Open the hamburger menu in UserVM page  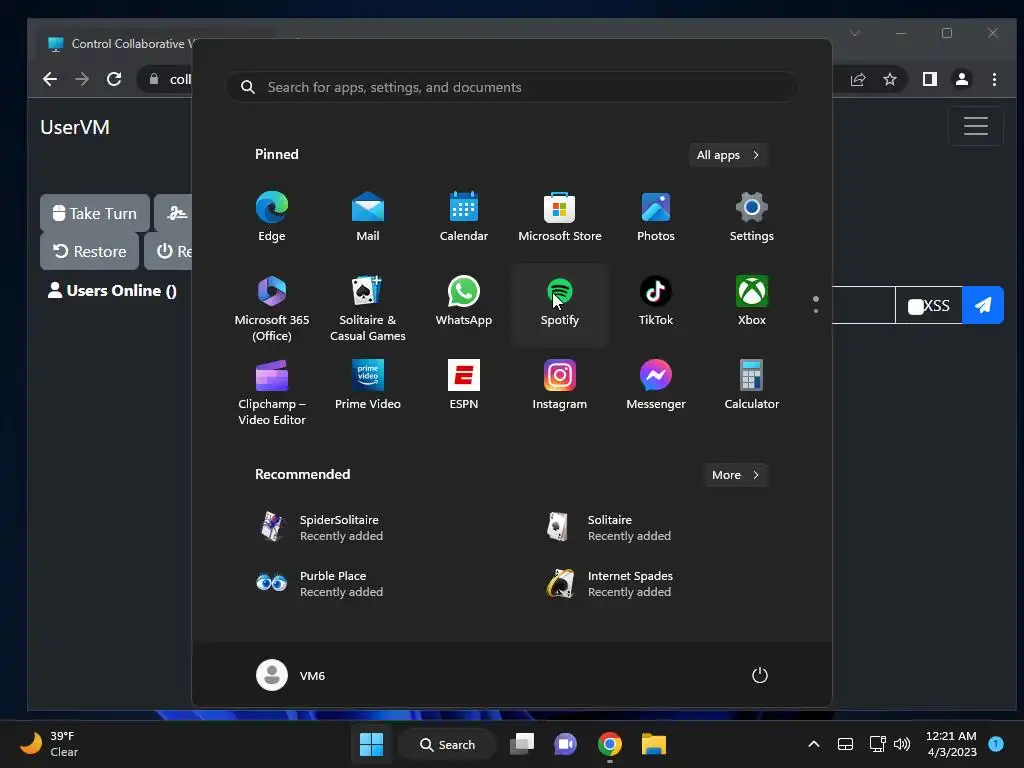[976, 126]
